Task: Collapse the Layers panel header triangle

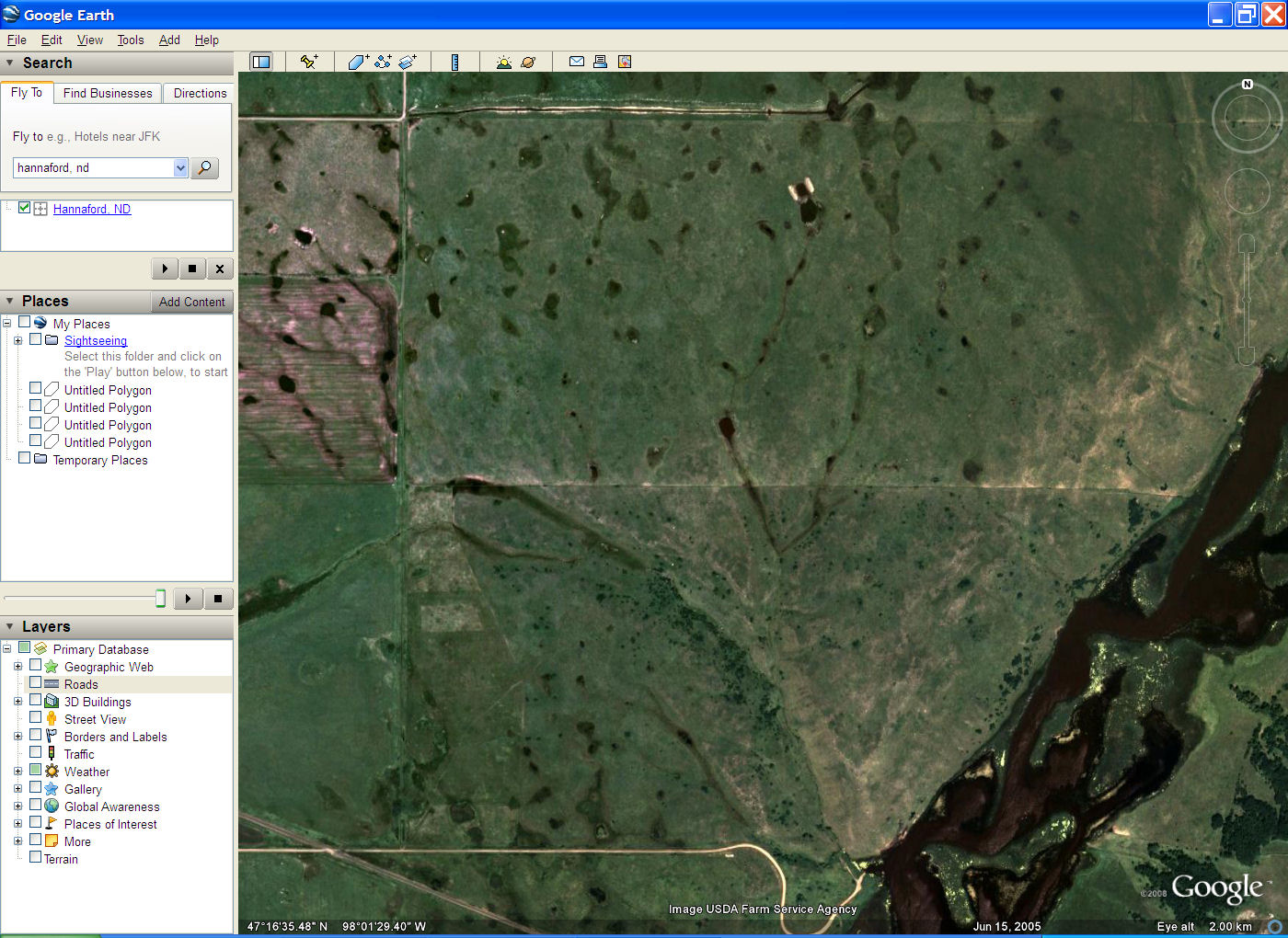Action: [x=9, y=626]
